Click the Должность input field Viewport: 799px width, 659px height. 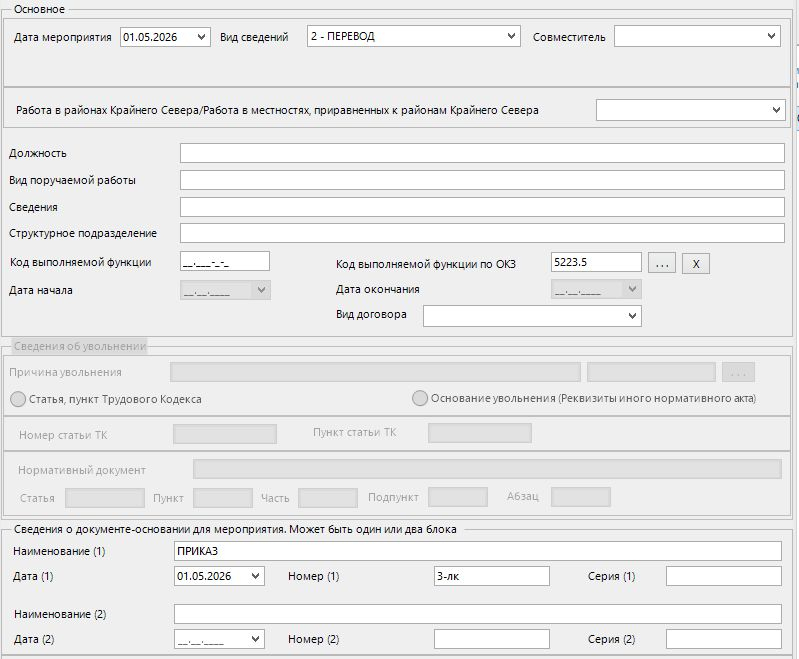click(482, 153)
